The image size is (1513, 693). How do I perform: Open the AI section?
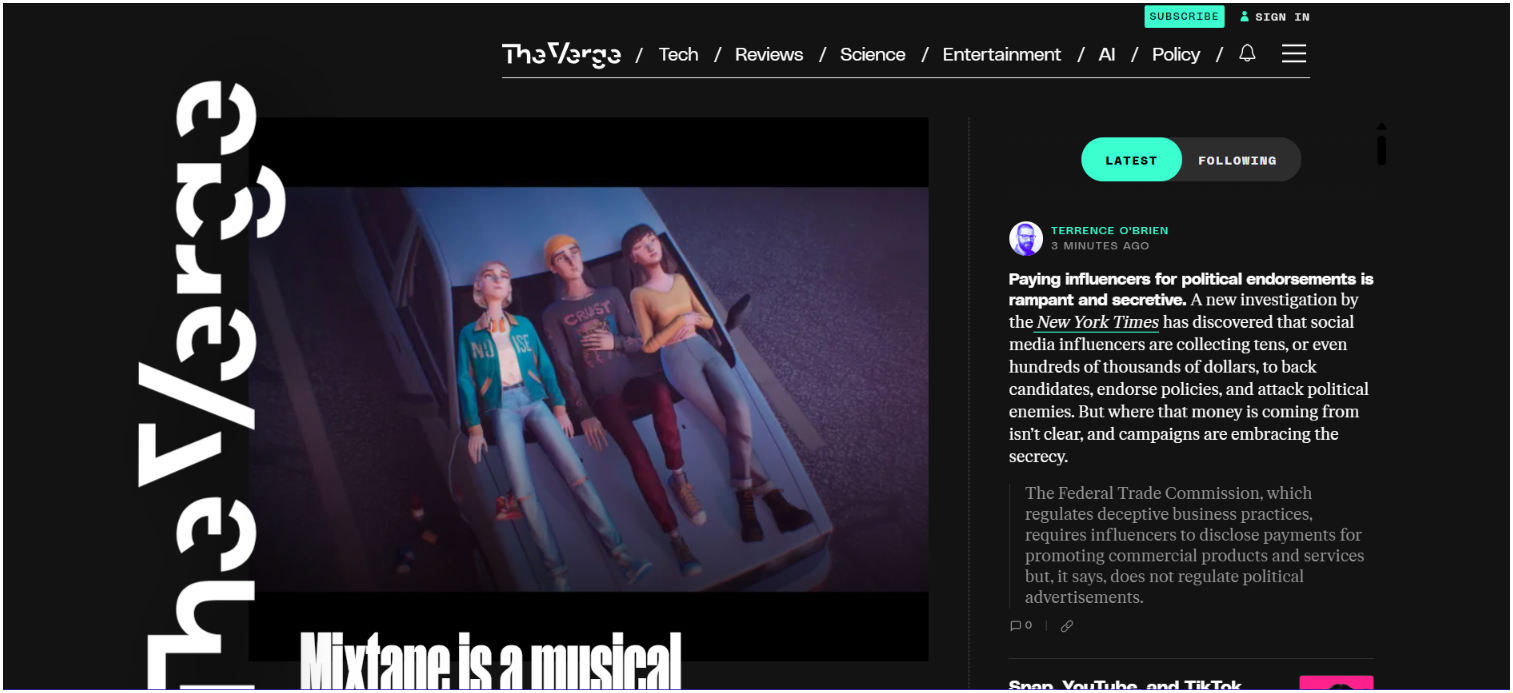(1106, 54)
